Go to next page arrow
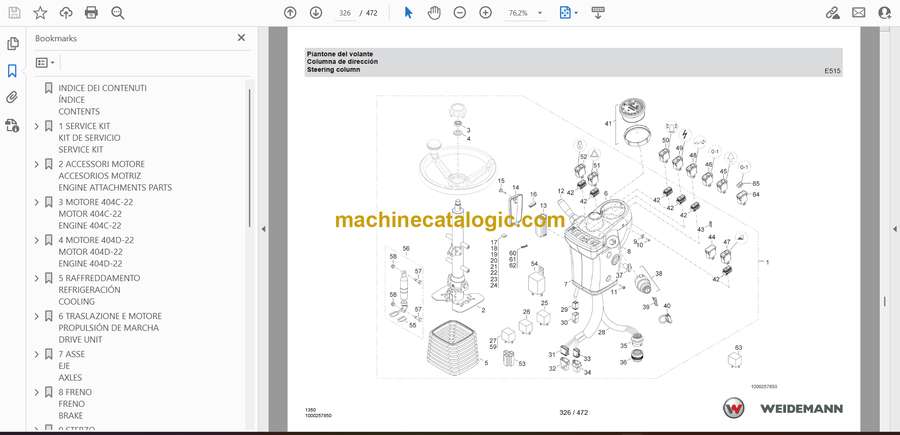Image resolution: width=900 pixels, height=435 pixels. click(316, 13)
